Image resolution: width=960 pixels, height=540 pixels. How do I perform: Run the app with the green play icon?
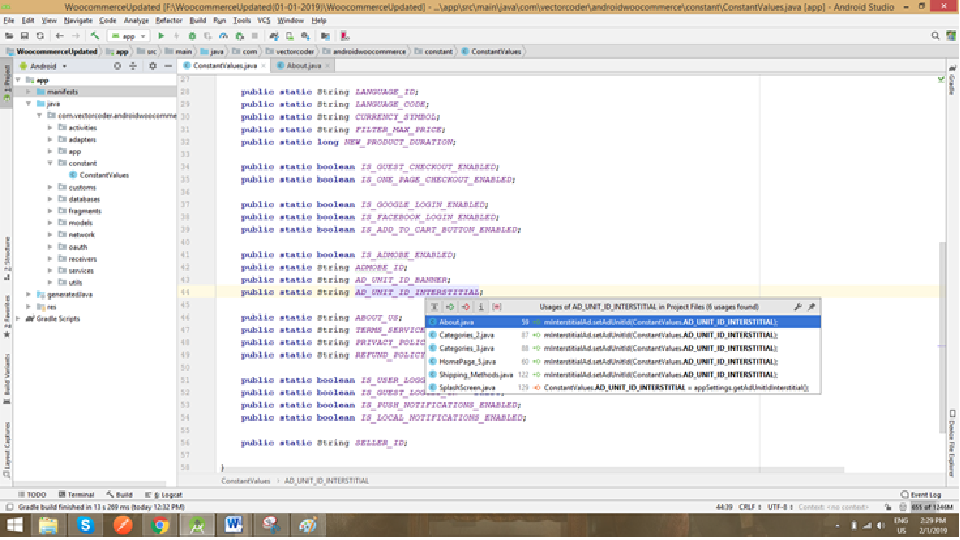[x=161, y=36]
